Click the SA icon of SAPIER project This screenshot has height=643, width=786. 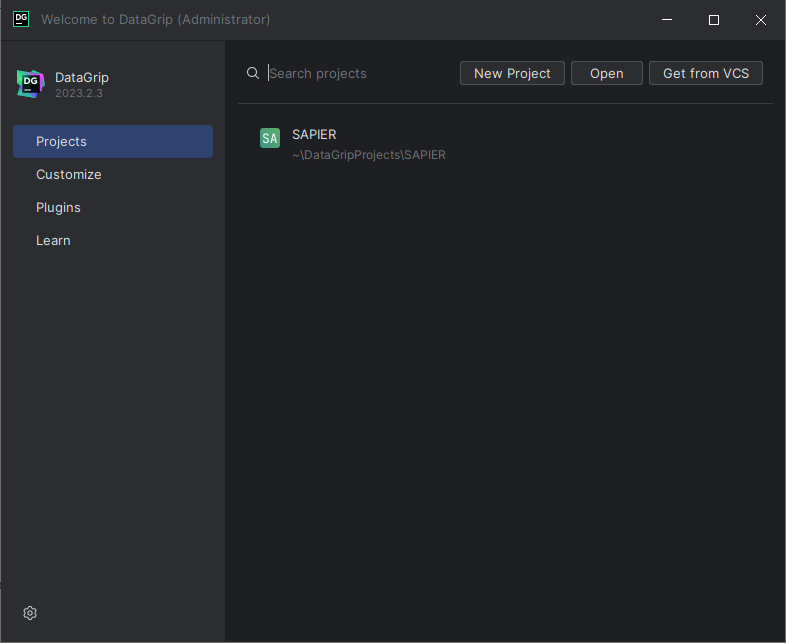(270, 138)
